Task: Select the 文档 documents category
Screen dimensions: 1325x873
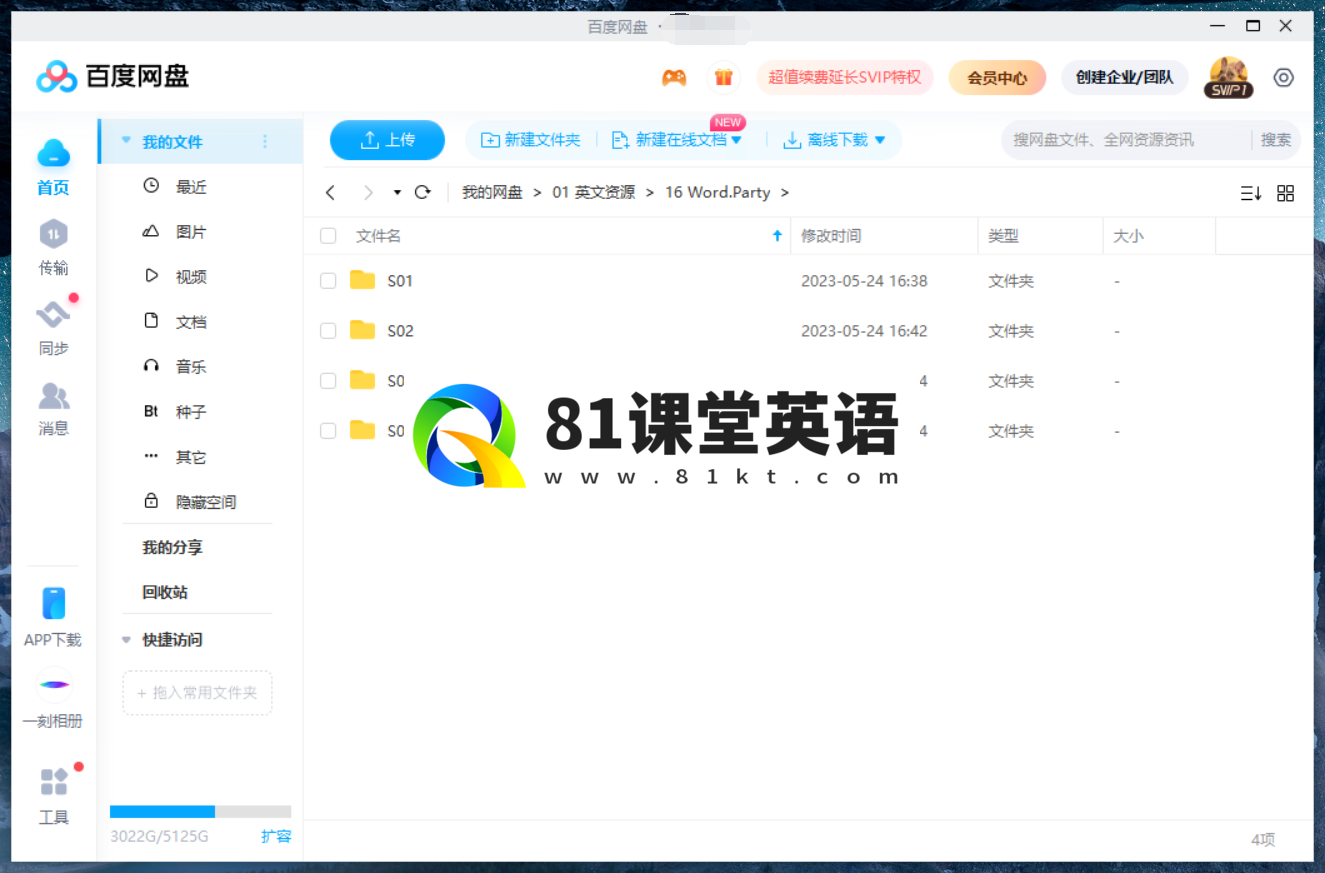Action: click(x=191, y=321)
